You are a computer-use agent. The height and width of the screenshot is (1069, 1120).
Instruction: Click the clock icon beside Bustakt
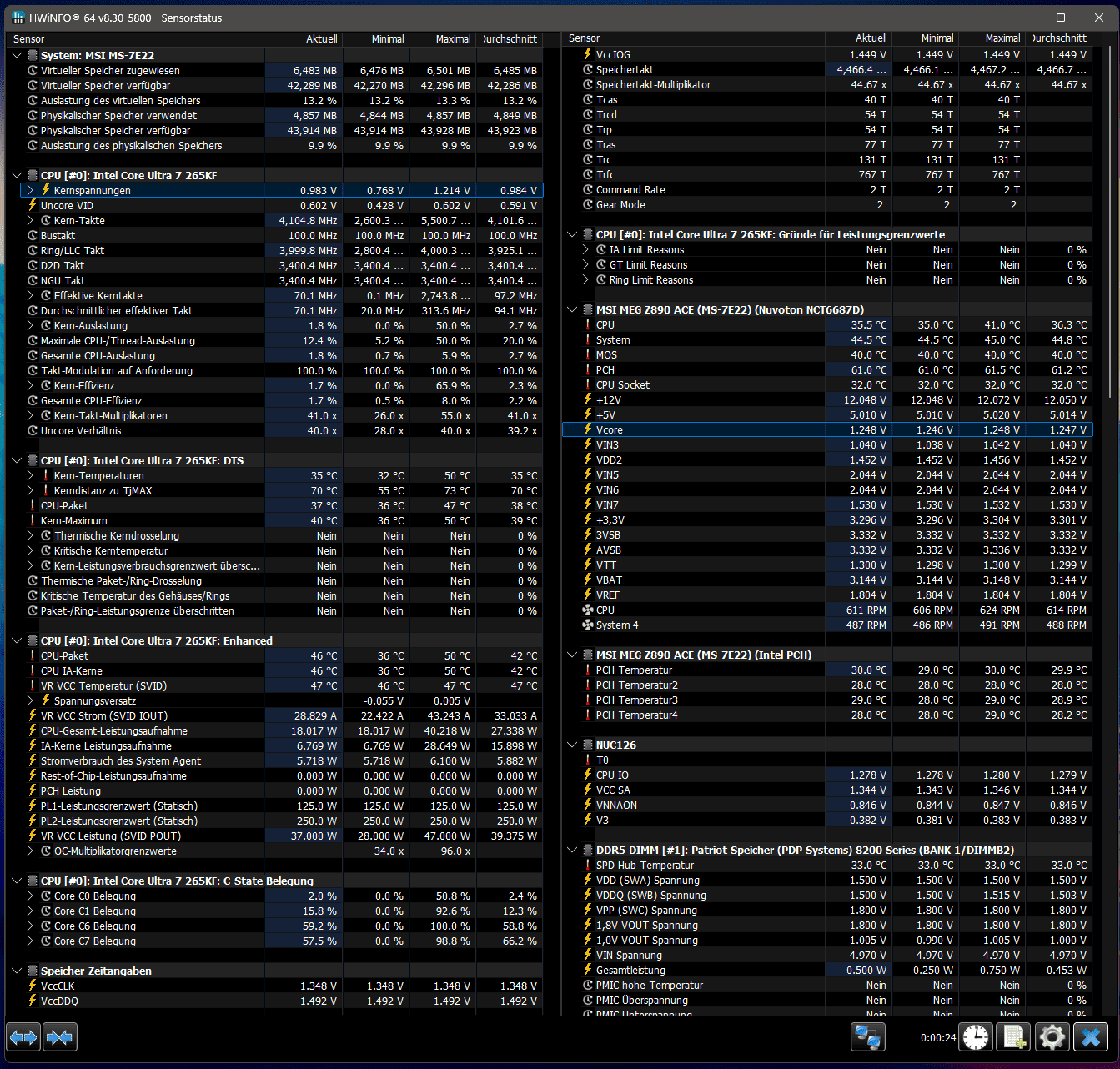tap(33, 236)
